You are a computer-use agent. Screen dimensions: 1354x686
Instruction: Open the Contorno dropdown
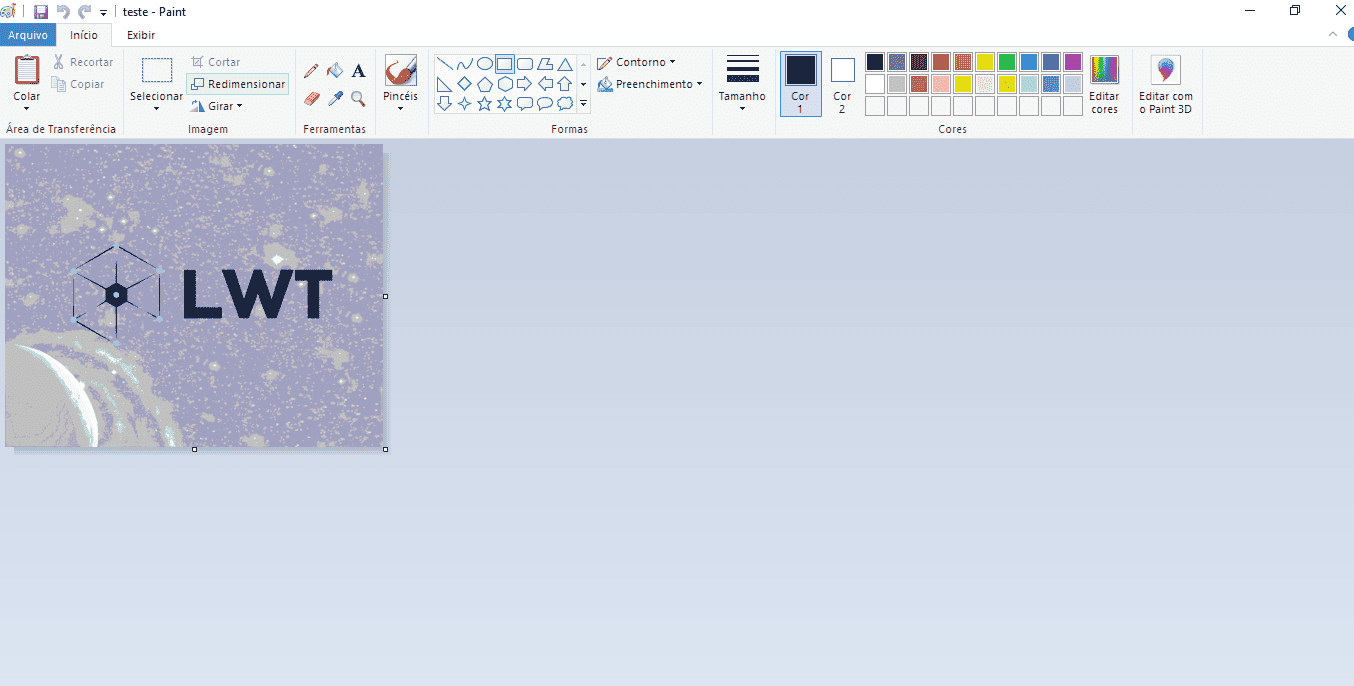click(x=637, y=61)
